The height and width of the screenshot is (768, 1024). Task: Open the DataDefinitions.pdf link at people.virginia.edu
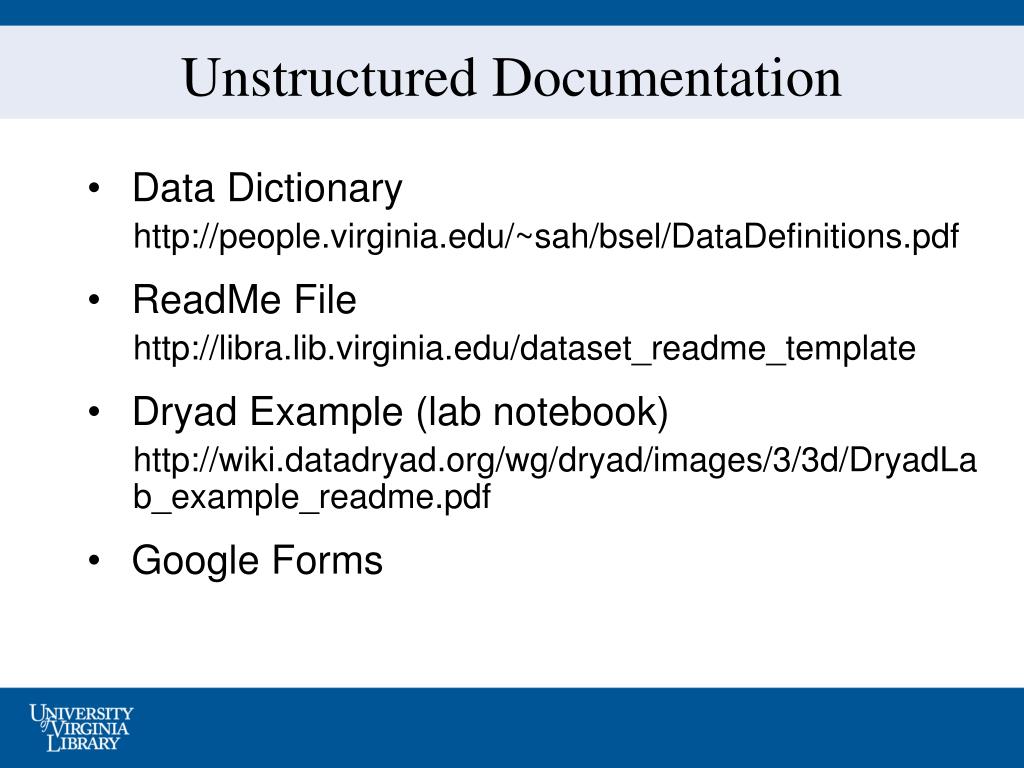(546, 236)
